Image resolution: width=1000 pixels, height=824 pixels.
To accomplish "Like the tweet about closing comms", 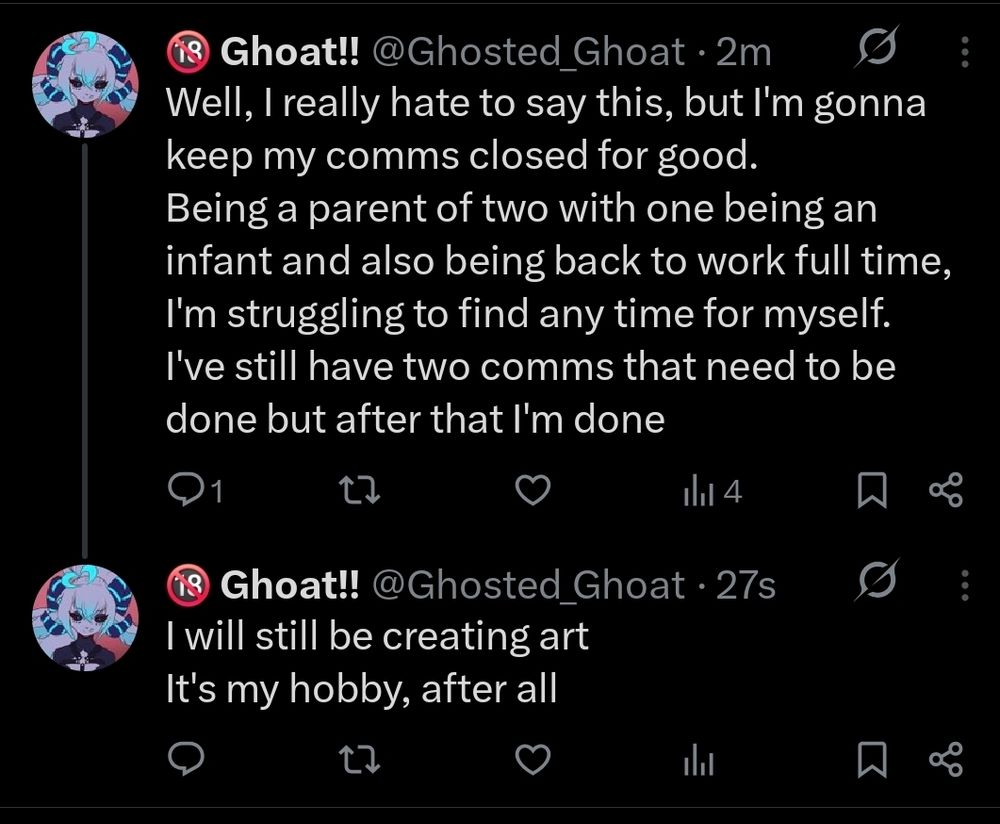I will [x=533, y=490].
